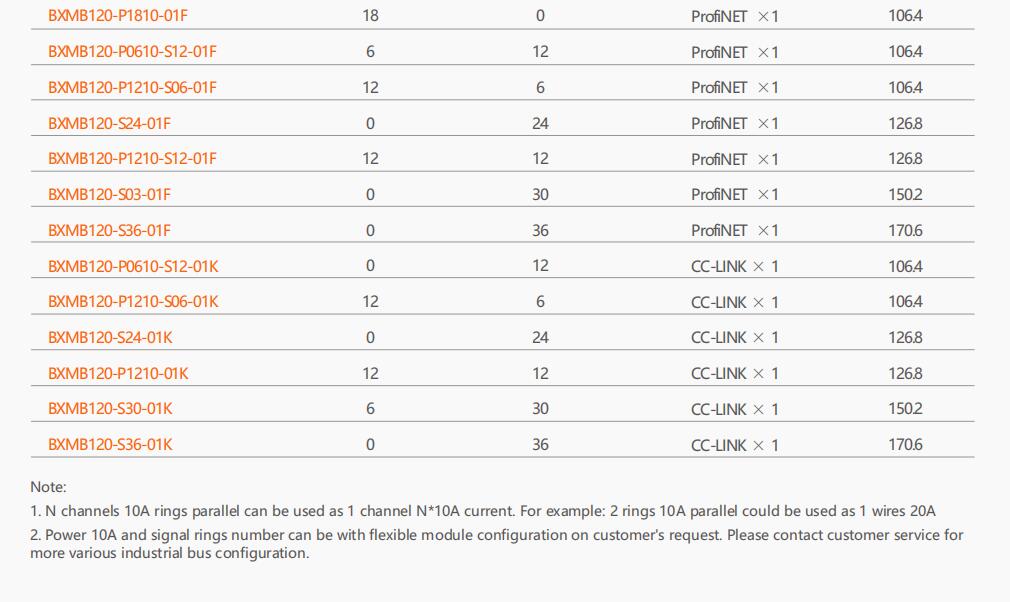Select the BXMB120-S36-01F model link

click(x=110, y=230)
